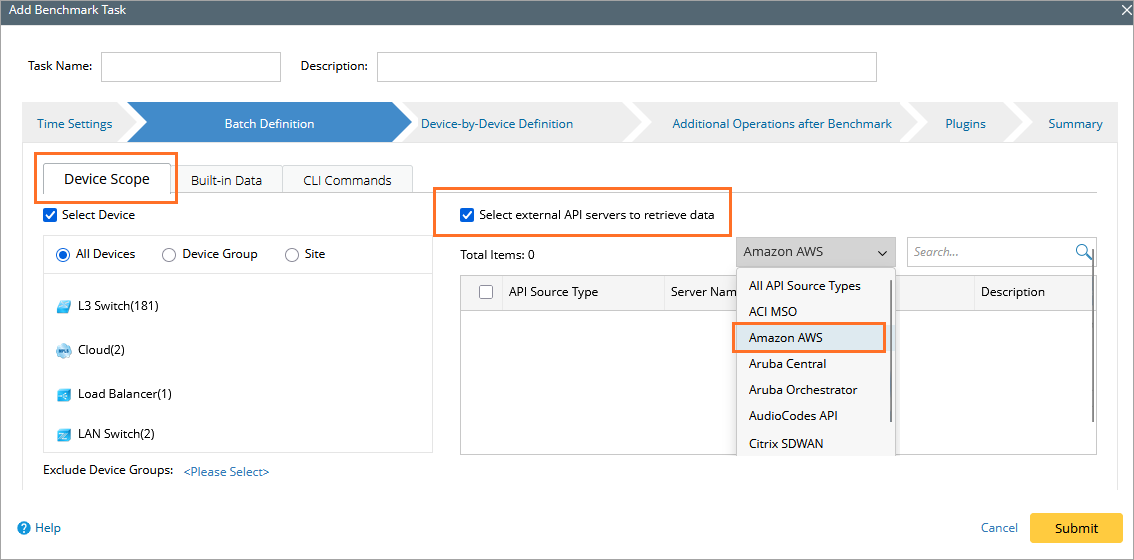The height and width of the screenshot is (560, 1134).
Task: Select the Device Group radio button
Action: (x=169, y=255)
